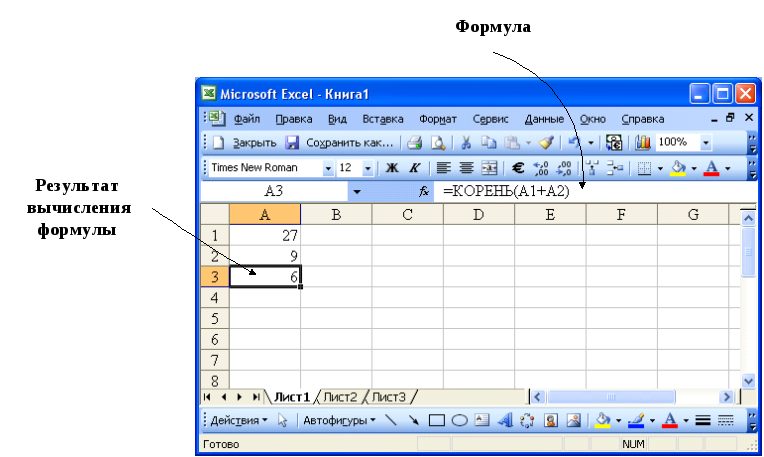
Task: Insert WordArt object
Action: point(505,420)
